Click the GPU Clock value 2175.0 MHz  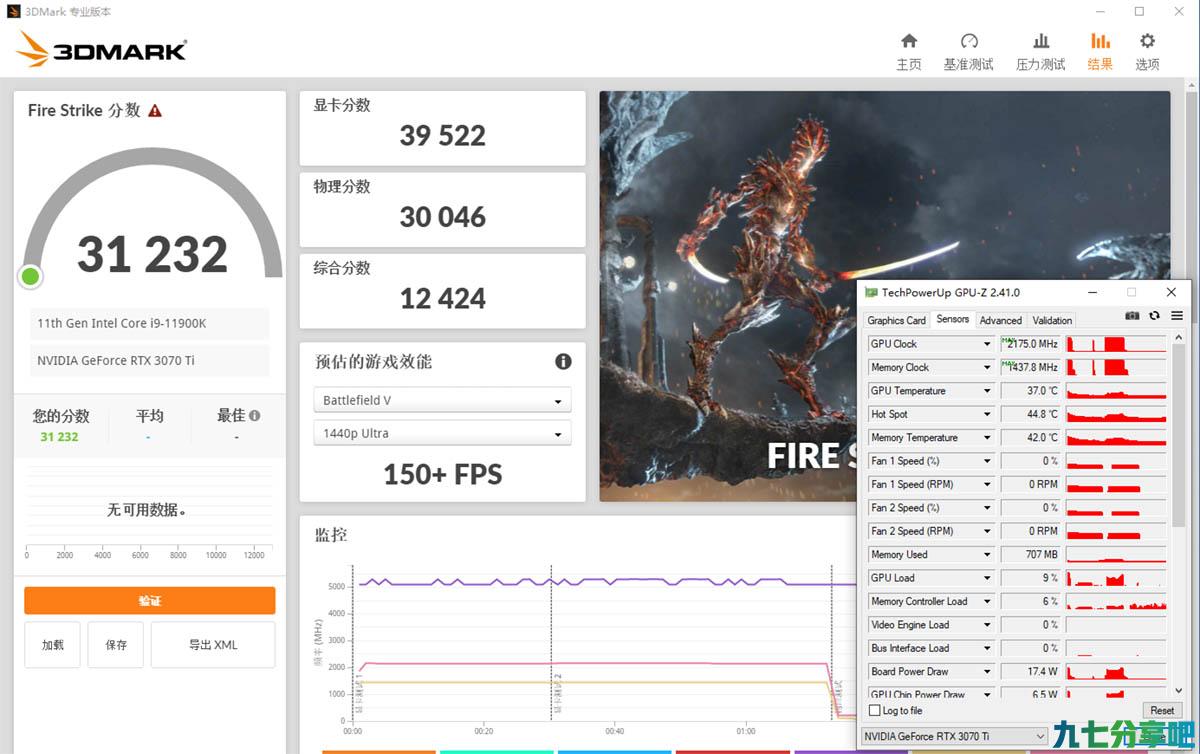point(1030,344)
